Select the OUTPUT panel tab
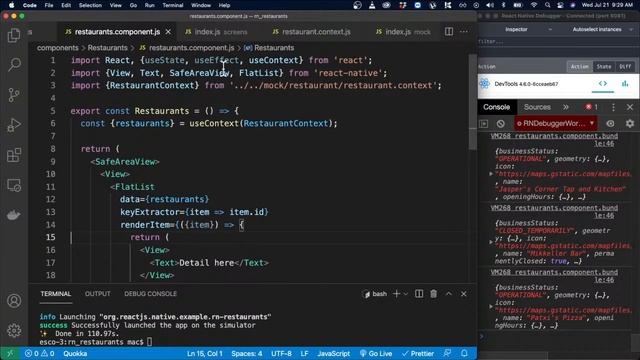The height and width of the screenshot is (360, 640). click(98, 294)
